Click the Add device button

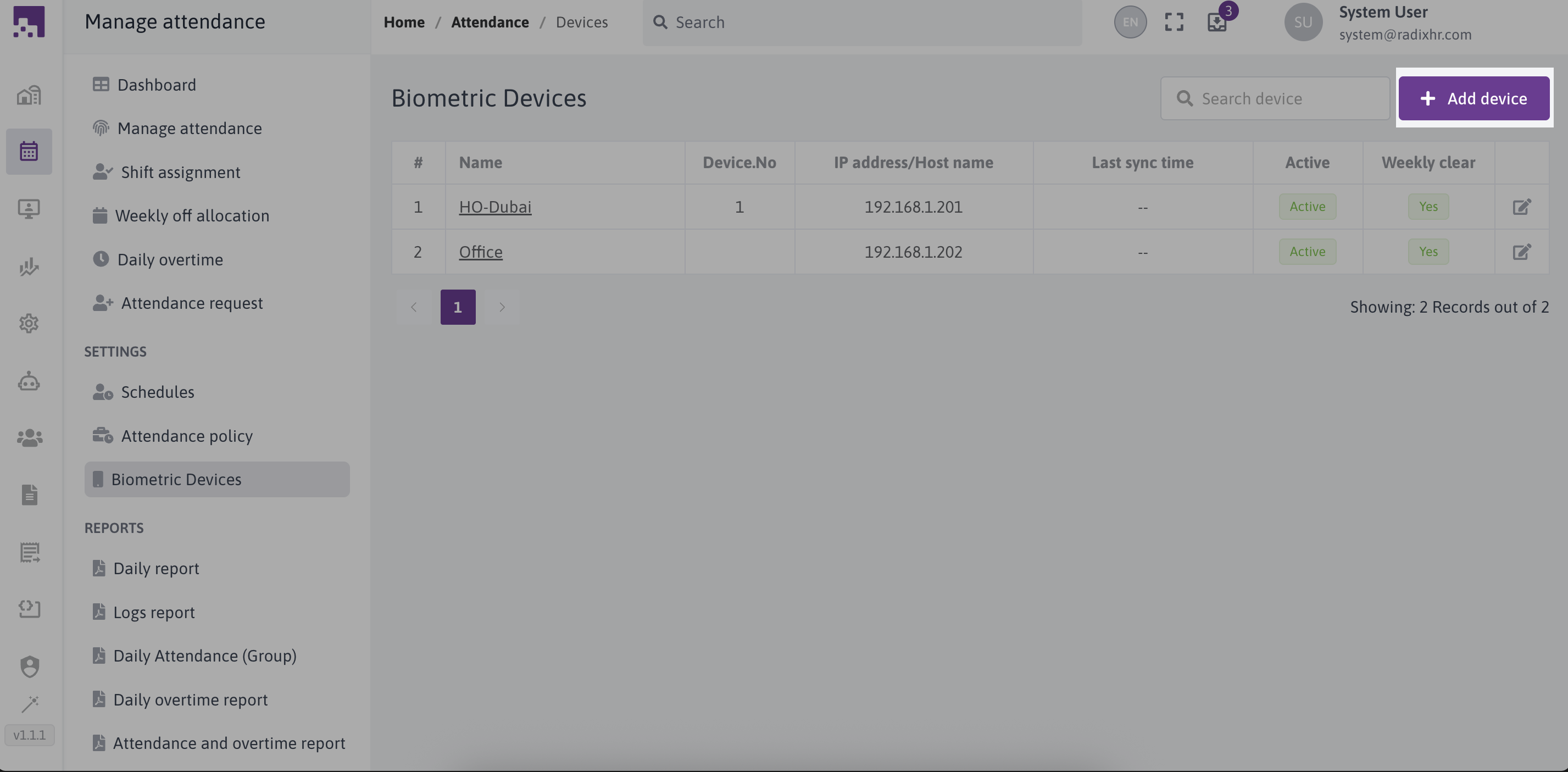click(x=1473, y=99)
